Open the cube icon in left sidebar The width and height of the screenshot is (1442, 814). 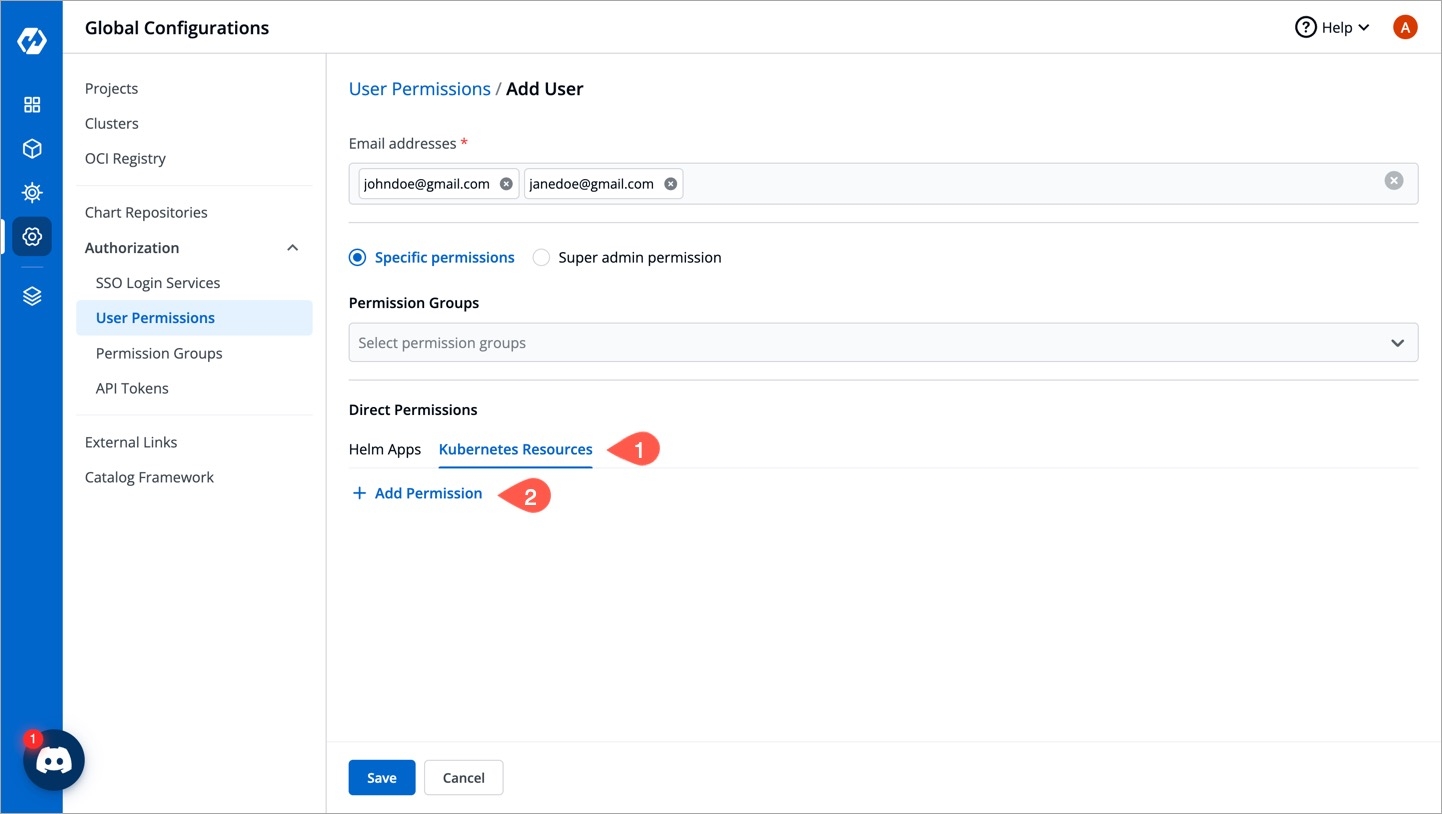[x=32, y=149]
